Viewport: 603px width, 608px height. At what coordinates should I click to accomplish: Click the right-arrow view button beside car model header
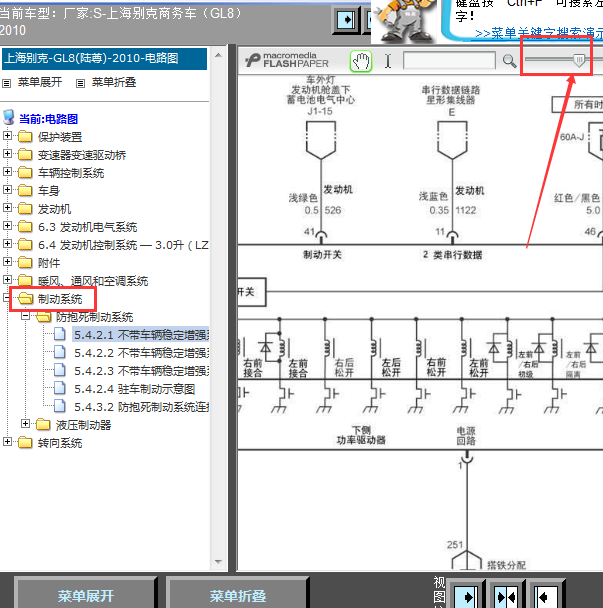[x=346, y=19]
